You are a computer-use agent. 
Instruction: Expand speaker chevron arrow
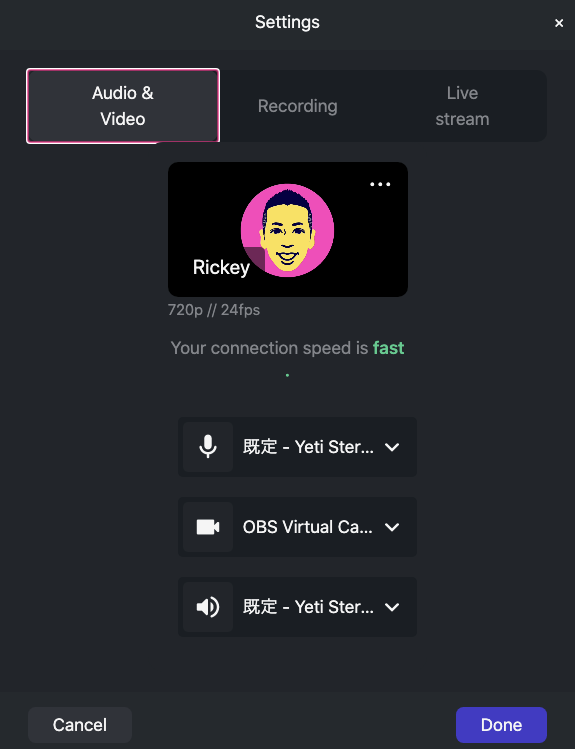point(392,607)
